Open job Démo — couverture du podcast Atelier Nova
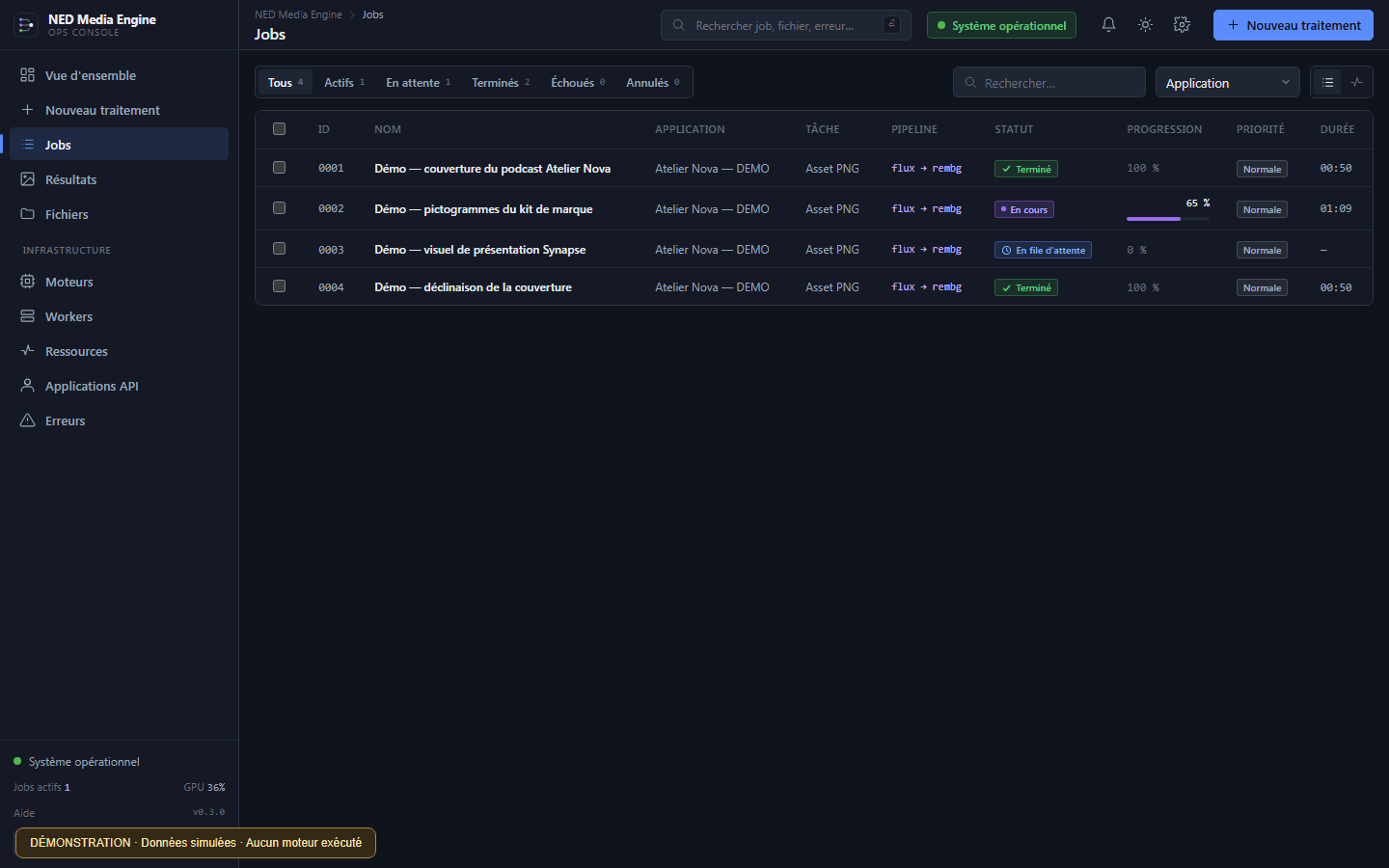 click(x=492, y=169)
